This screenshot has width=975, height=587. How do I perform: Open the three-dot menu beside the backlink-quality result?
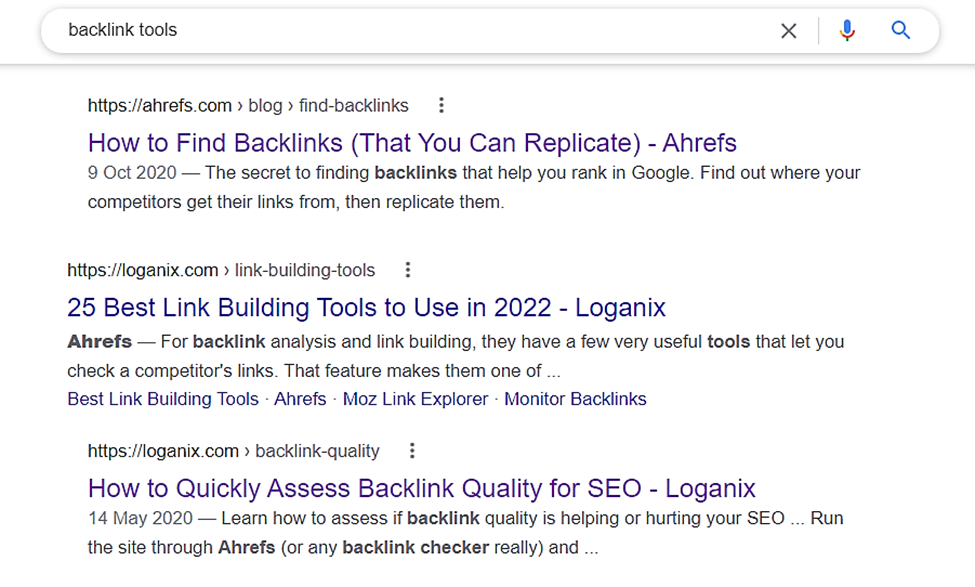point(412,451)
